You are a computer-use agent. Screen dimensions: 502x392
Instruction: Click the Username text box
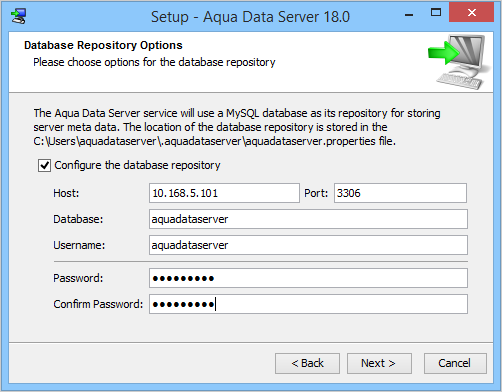click(x=308, y=245)
